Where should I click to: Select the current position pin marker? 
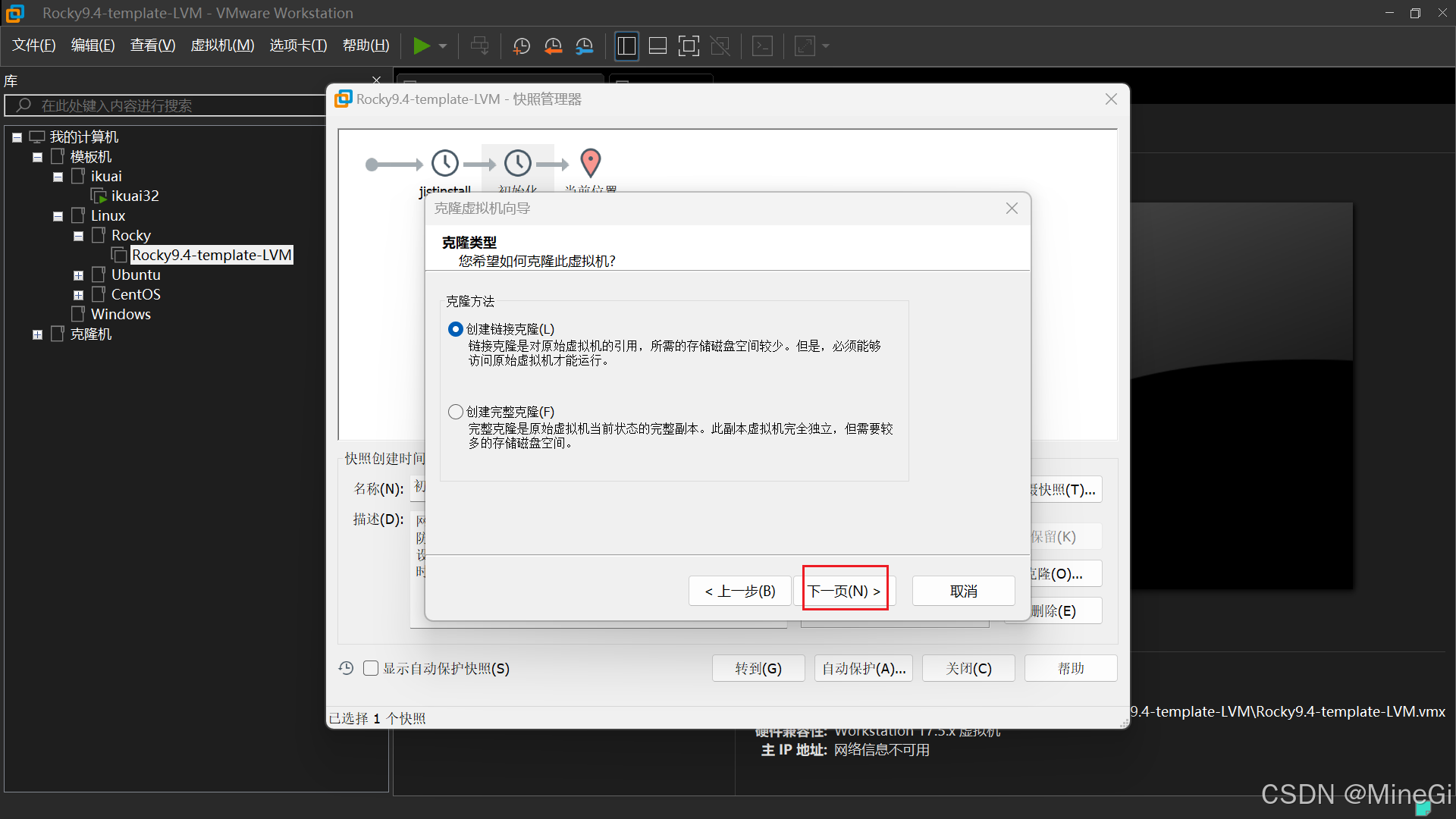pyautogui.click(x=590, y=162)
